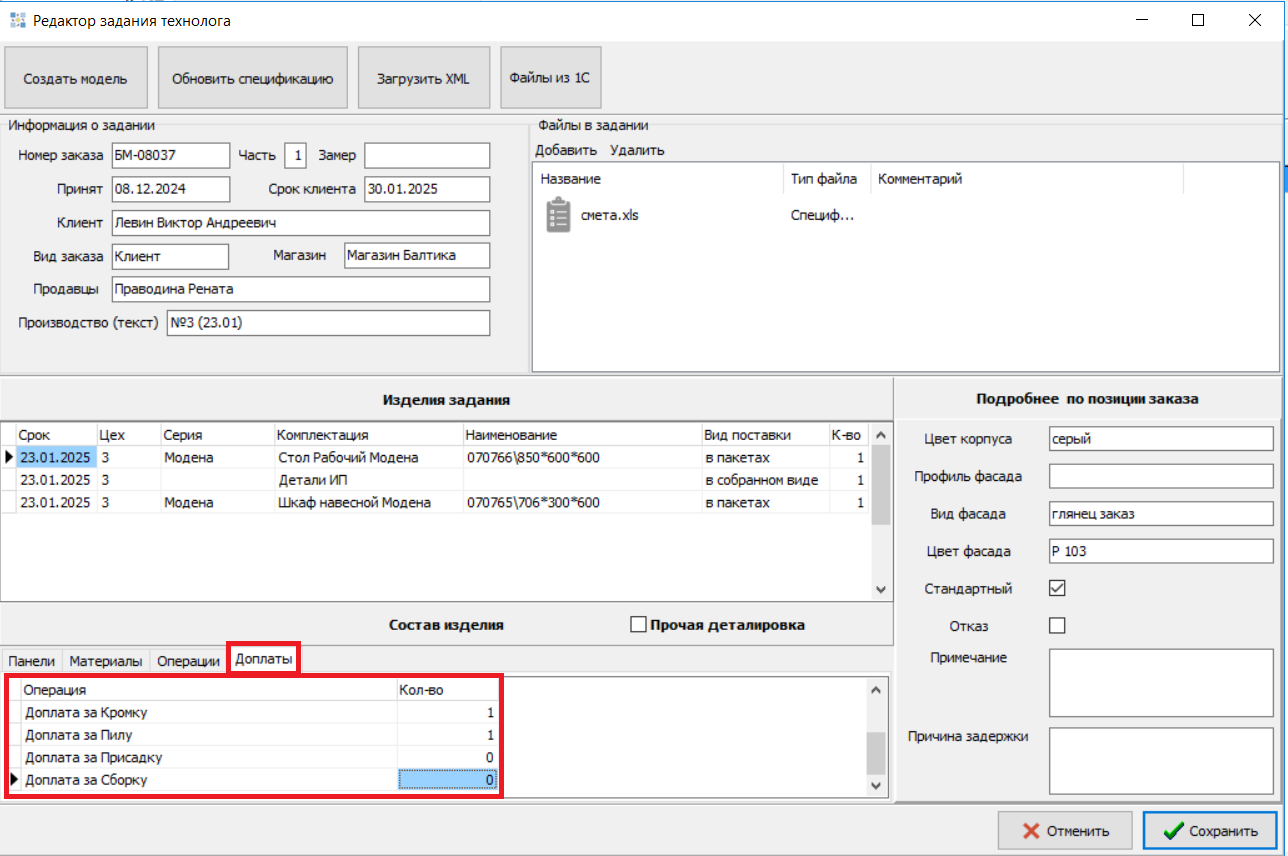Switch to the Панели tab
This screenshot has width=1288, height=856.
[x=32, y=661]
